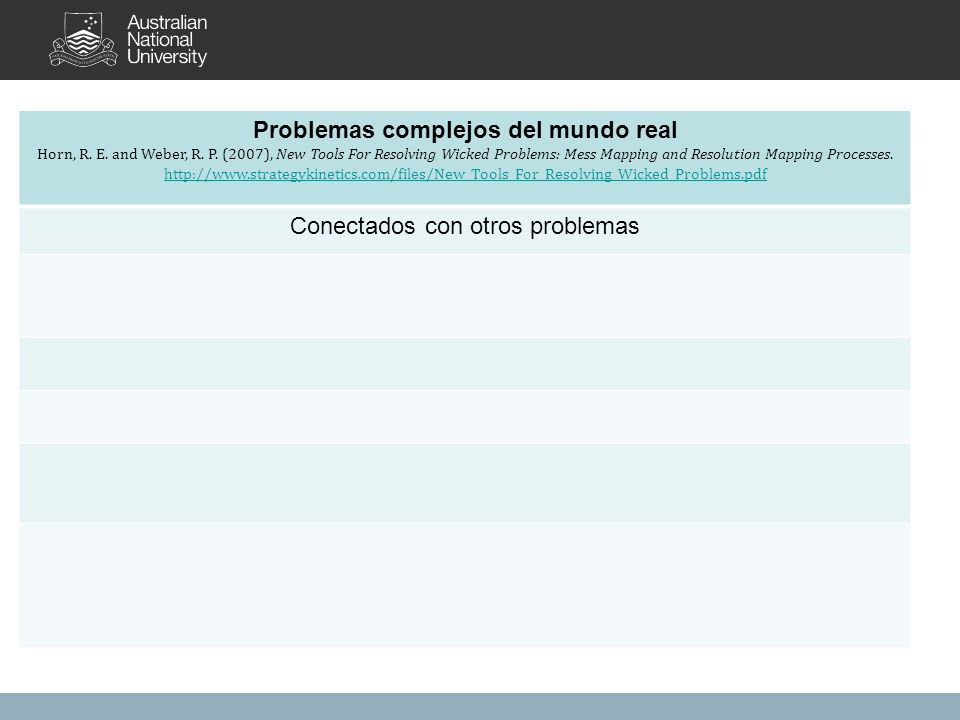Click the row 'Conectados con otros problemas'
The height and width of the screenshot is (720, 960).
point(465,231)
